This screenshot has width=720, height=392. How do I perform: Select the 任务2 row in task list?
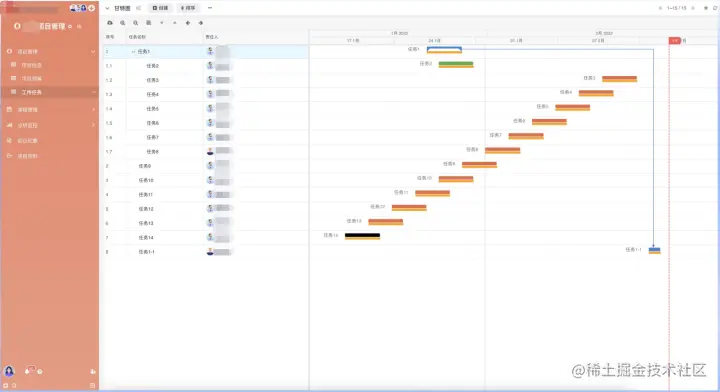206,66
